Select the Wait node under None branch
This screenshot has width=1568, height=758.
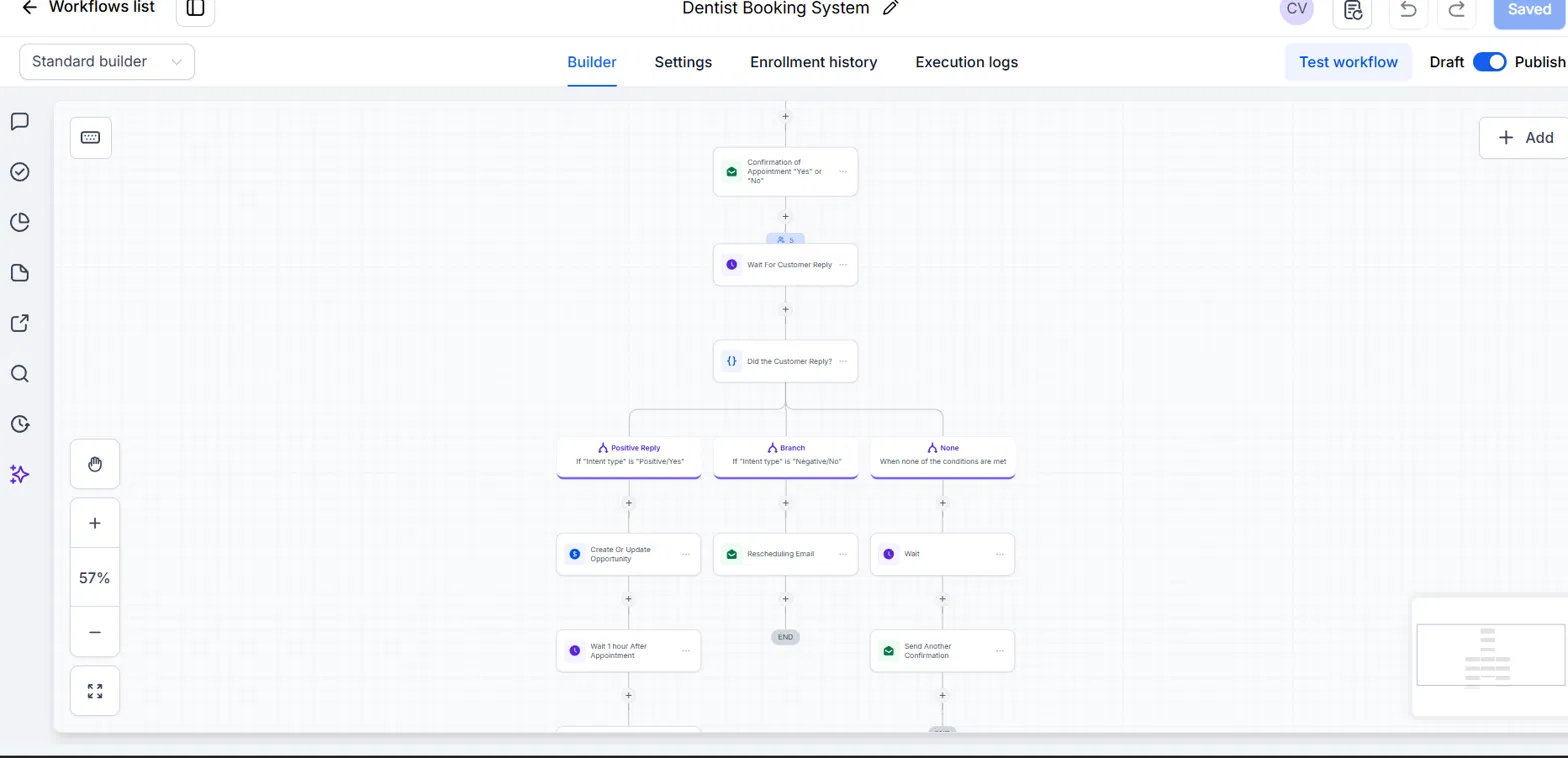(942, 554)
